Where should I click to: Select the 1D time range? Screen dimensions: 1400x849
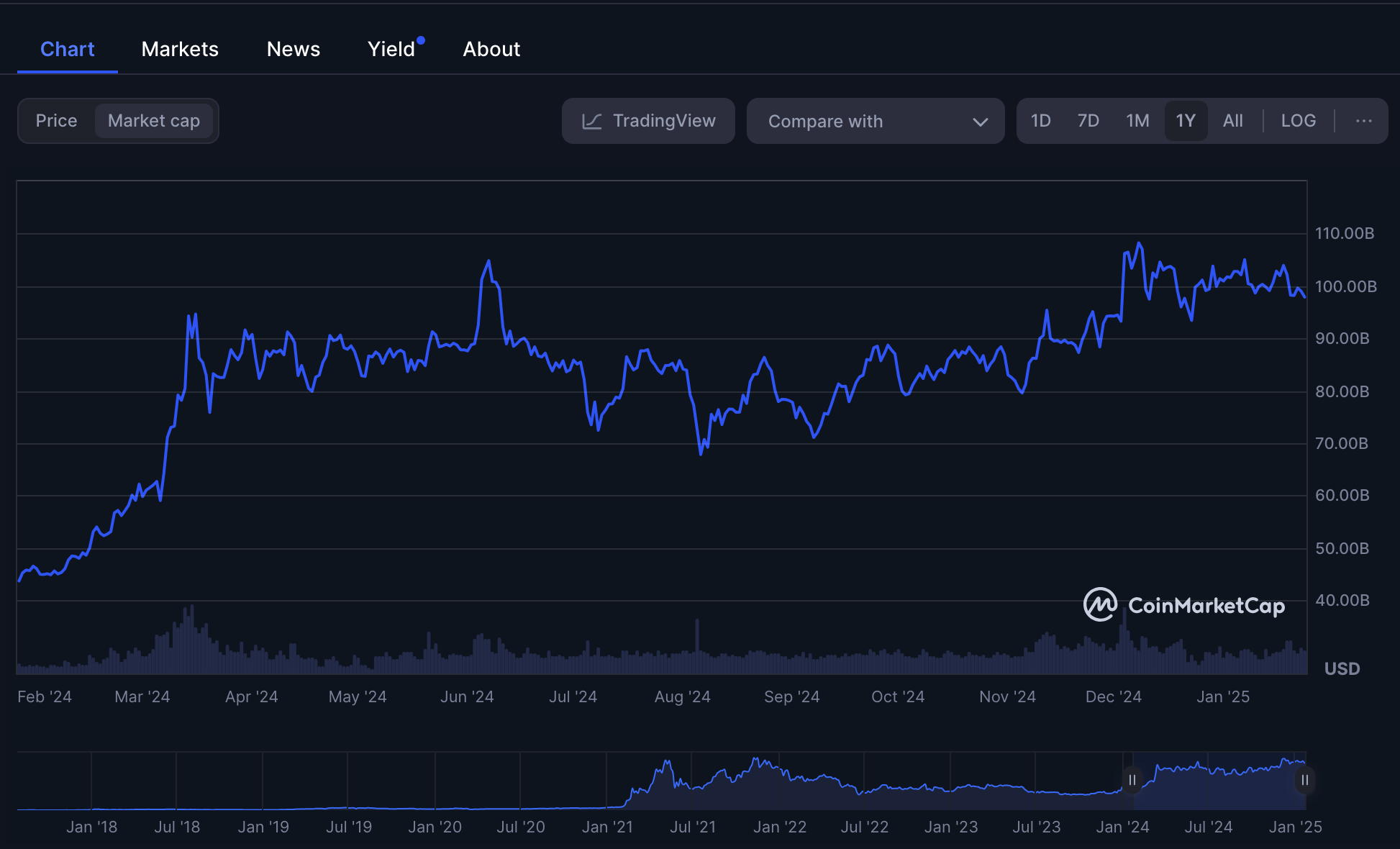pyautogui.click(x=1040, y=121)
